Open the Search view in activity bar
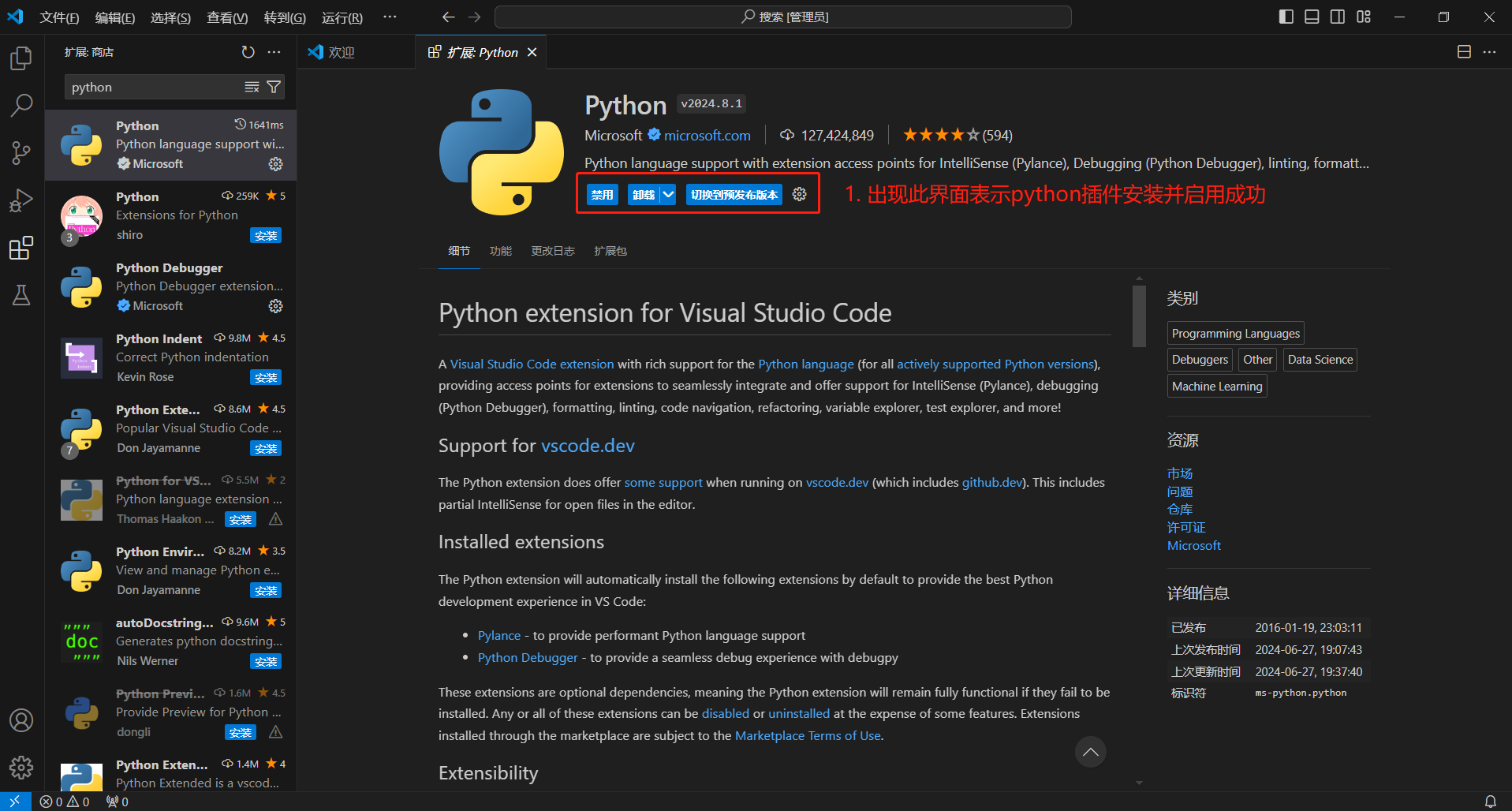The width and height of the screenshot is (1512, 811). 21,105
